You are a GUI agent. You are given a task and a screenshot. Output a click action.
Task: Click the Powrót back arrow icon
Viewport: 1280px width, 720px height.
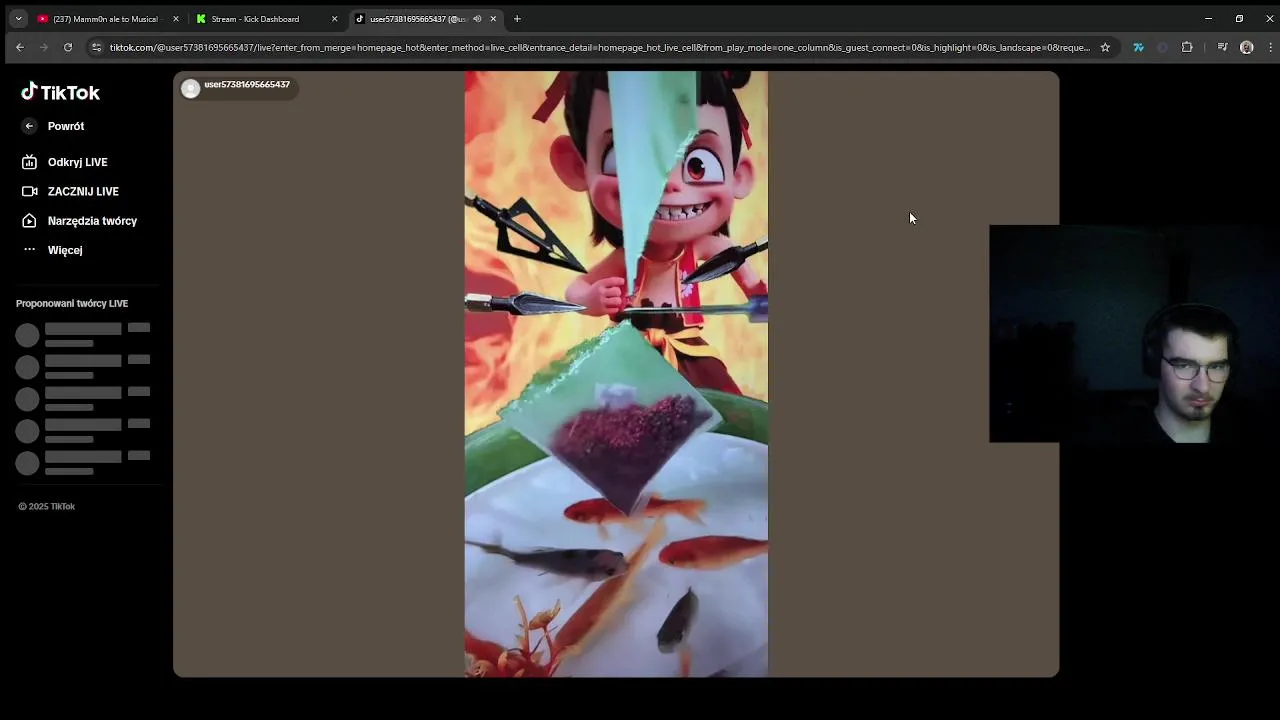click(x=29, y=126)
